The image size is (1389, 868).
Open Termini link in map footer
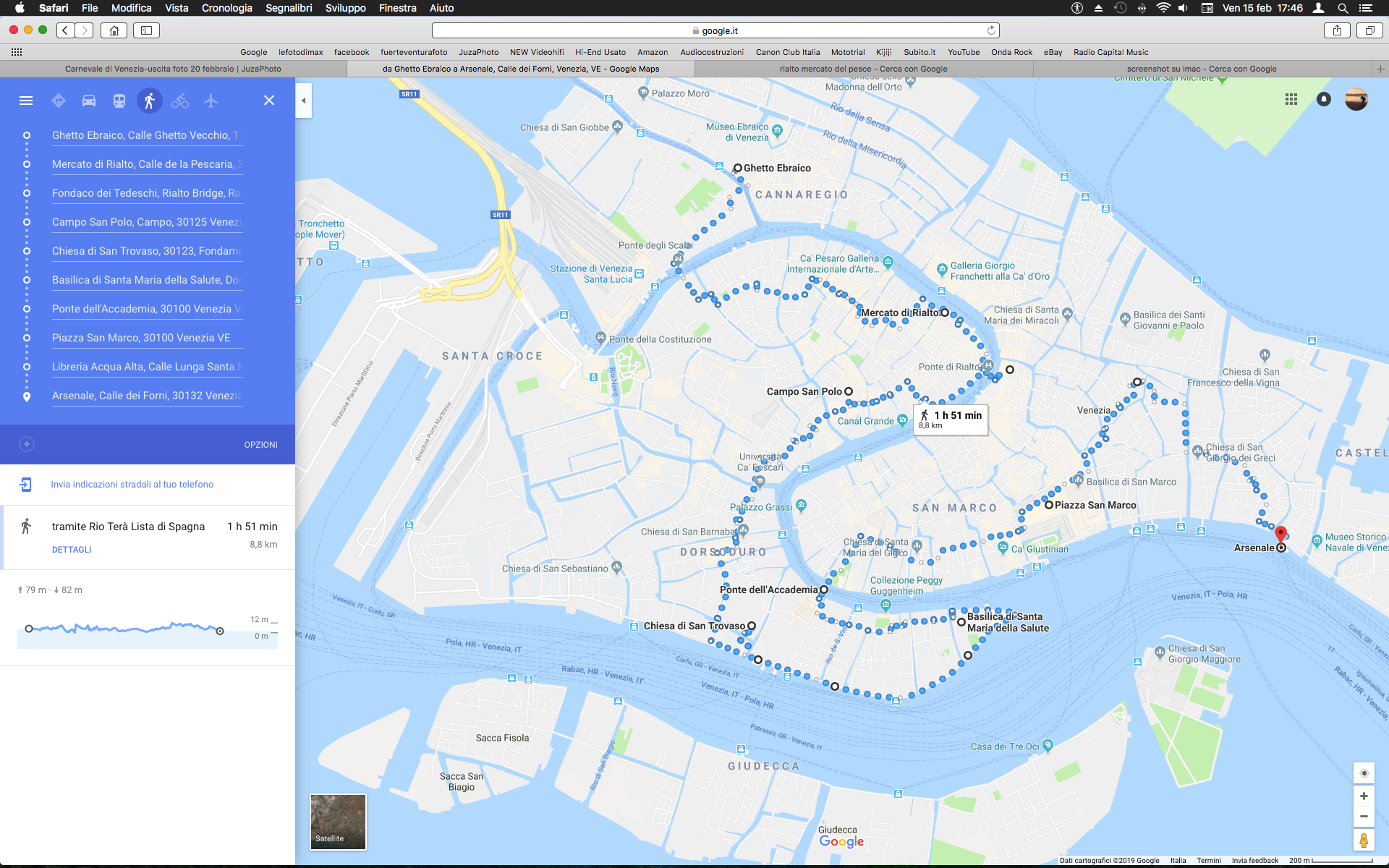point(1209,860)
